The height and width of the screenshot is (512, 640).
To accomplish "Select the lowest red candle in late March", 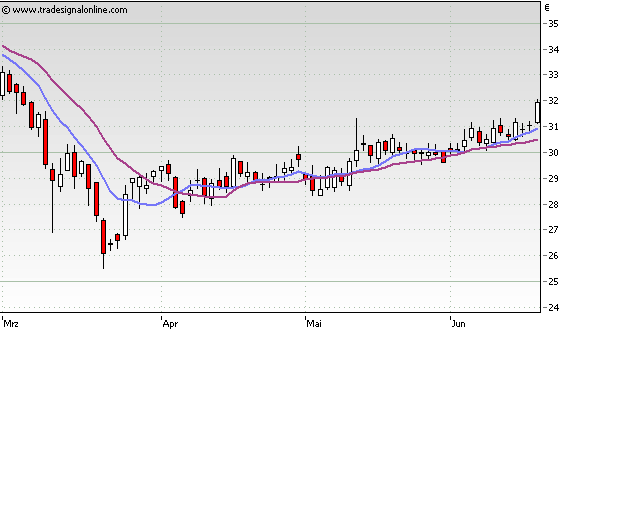I will tap(103, 237).
